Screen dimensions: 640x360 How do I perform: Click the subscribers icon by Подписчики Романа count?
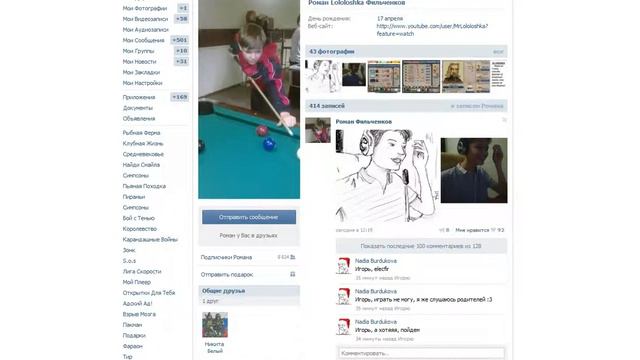(x=293, y=257)
